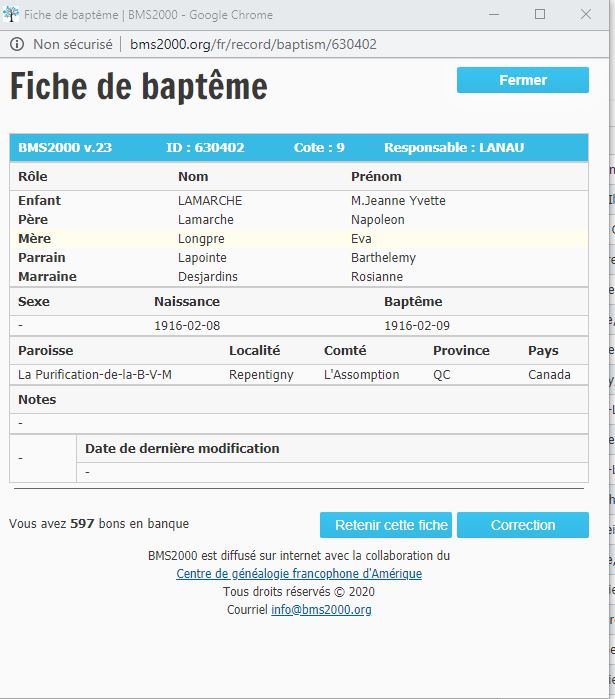Viewport: 615px width, 699px height.
Task: Click the Paroisse column header
Action: tap(45, 351)
